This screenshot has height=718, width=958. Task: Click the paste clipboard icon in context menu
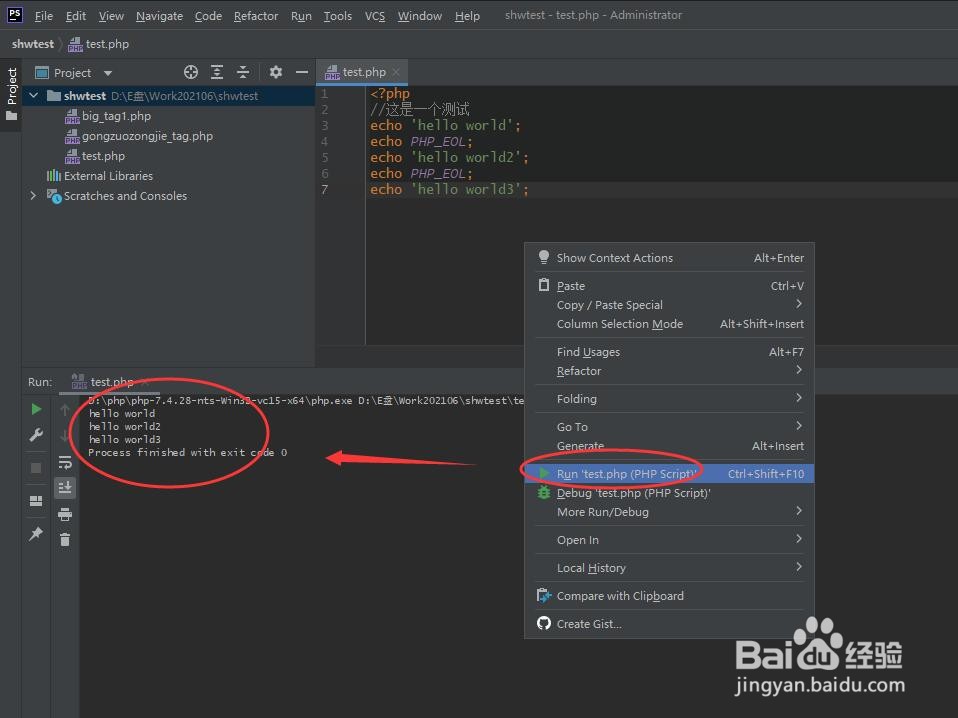pos(544,285)
